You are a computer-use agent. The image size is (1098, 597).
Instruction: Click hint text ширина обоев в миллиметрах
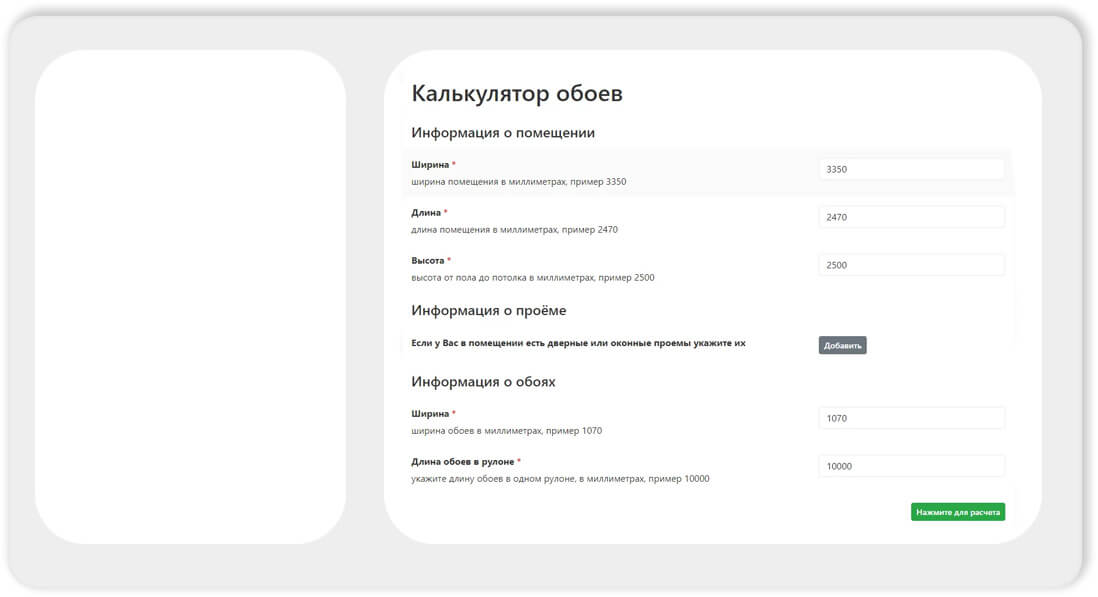click(x=506, y=431)
